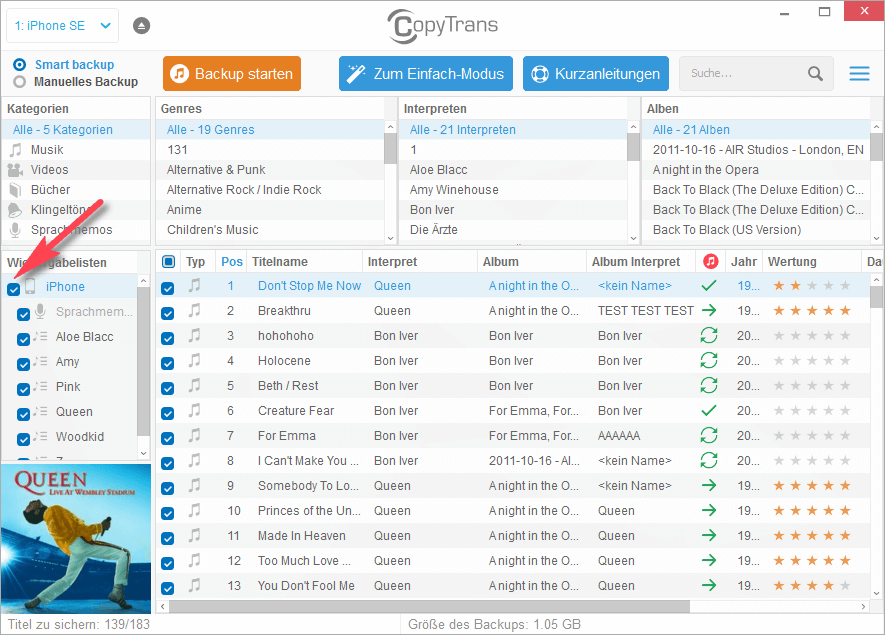Switch via Zum Einfach-Modus button
This screenshot has width=885, height=635.
[x=426, y=73]
